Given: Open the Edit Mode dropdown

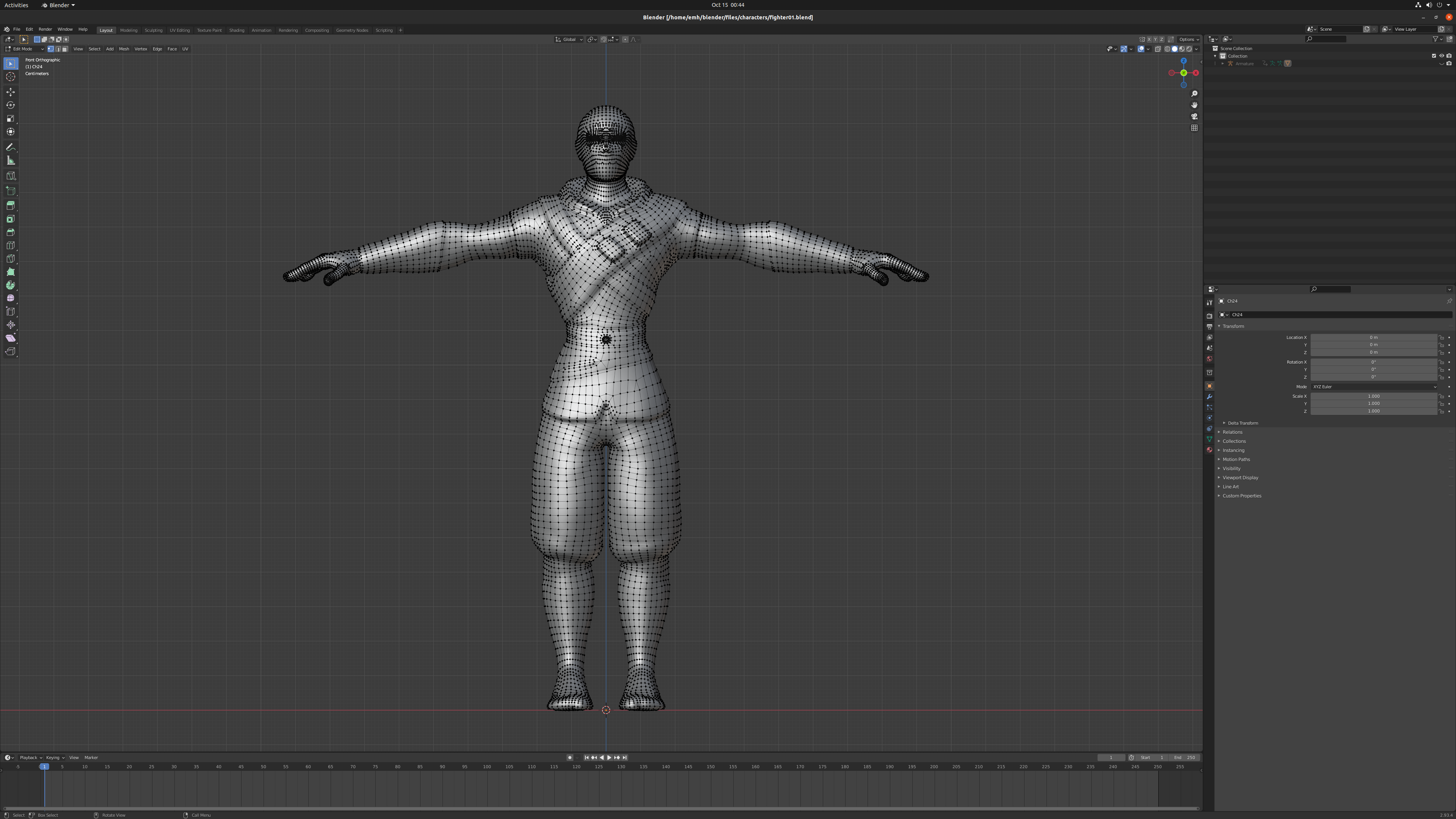Looking at the screenshot, I should pos(24,49).
